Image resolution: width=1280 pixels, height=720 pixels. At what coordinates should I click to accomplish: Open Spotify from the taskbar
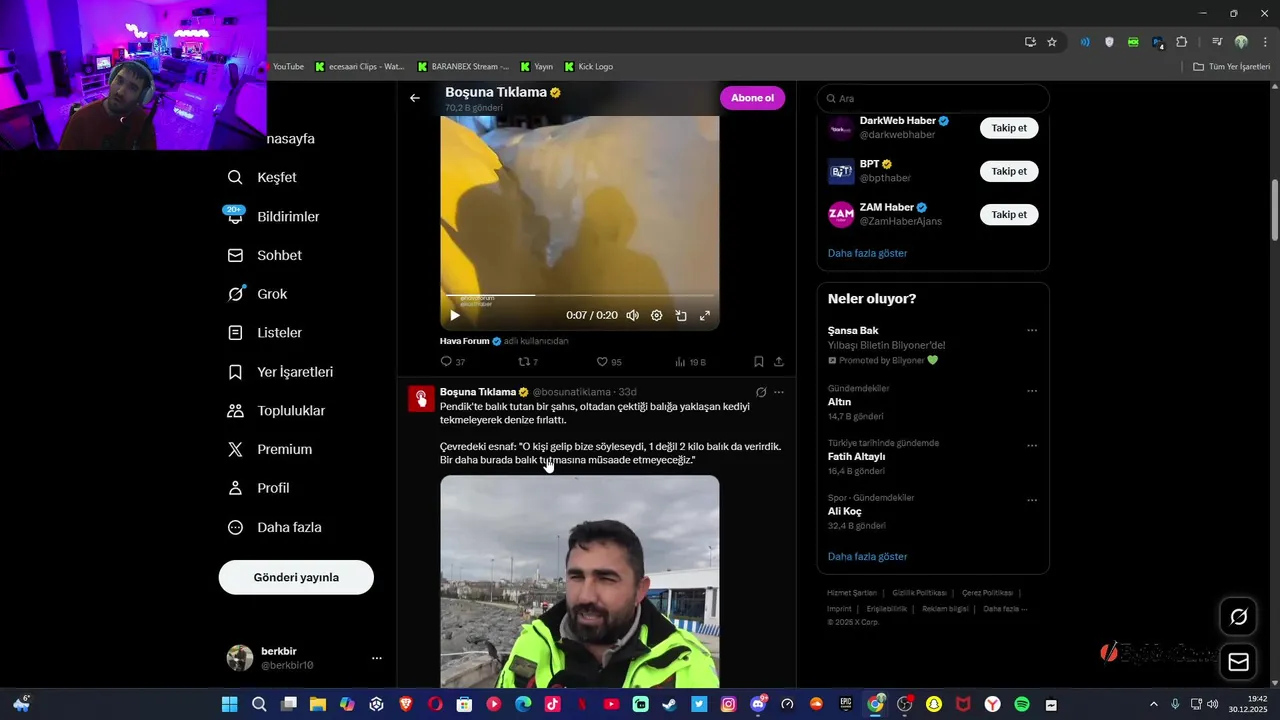[x=1022, y=704]
